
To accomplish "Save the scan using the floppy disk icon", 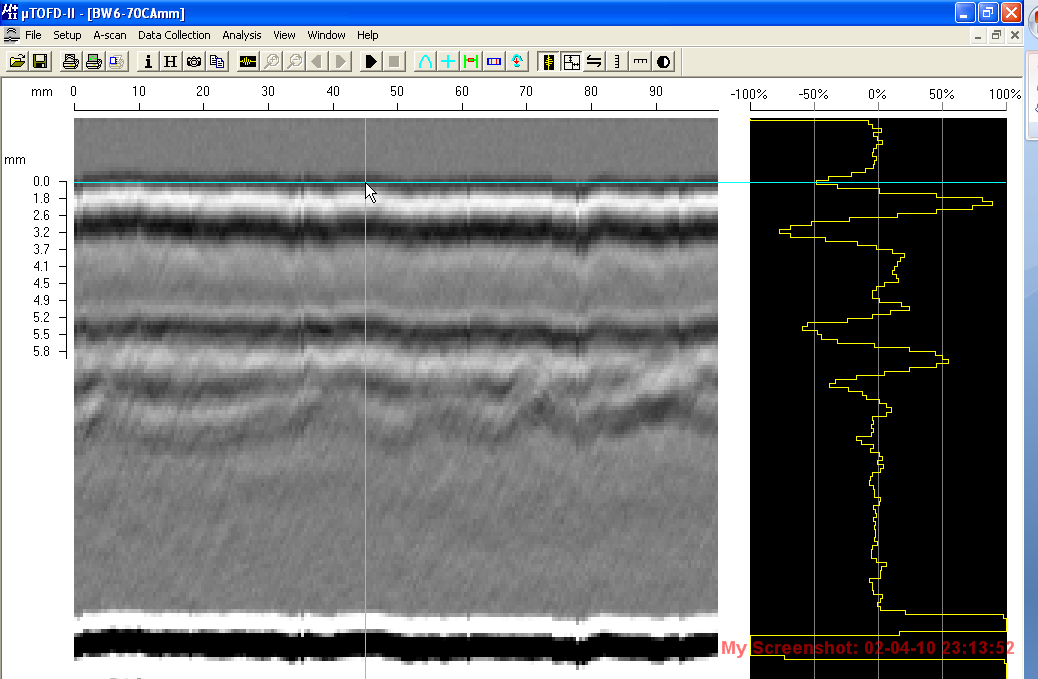I will [x=40, y=62].
